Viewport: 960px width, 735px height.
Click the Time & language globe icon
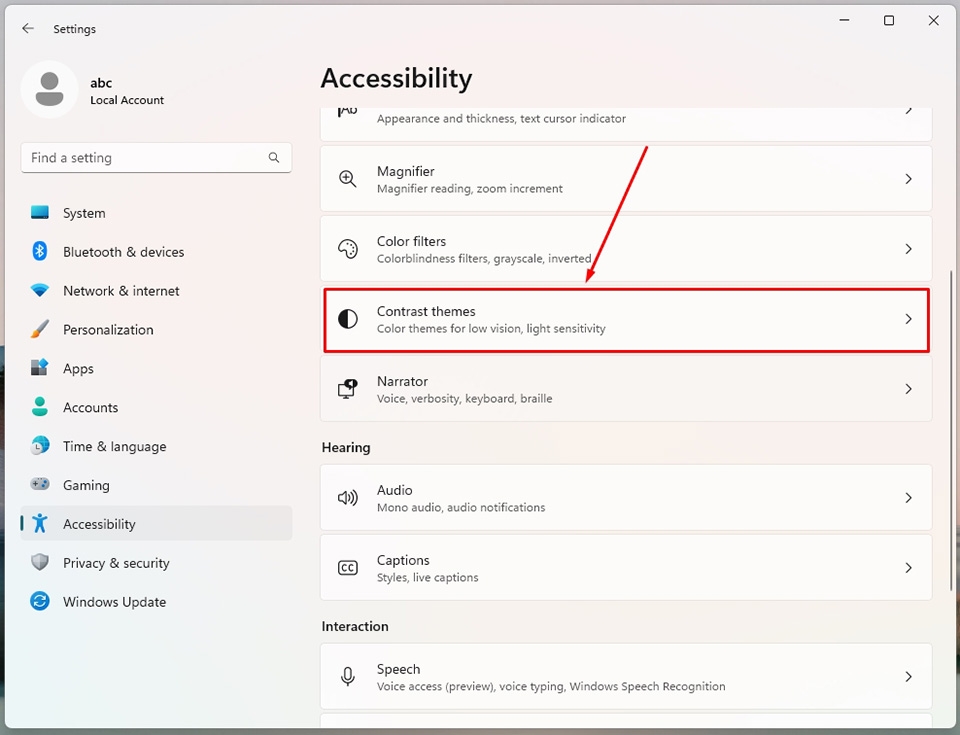tap(40, 445)
